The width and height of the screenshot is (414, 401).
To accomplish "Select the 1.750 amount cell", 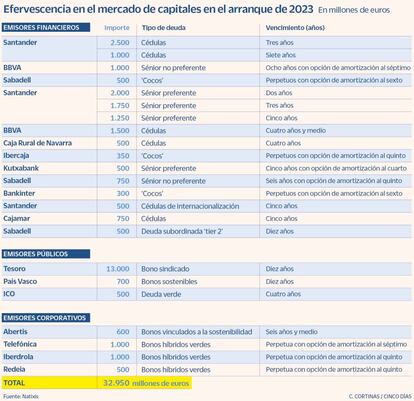I will tap(120, 106).
